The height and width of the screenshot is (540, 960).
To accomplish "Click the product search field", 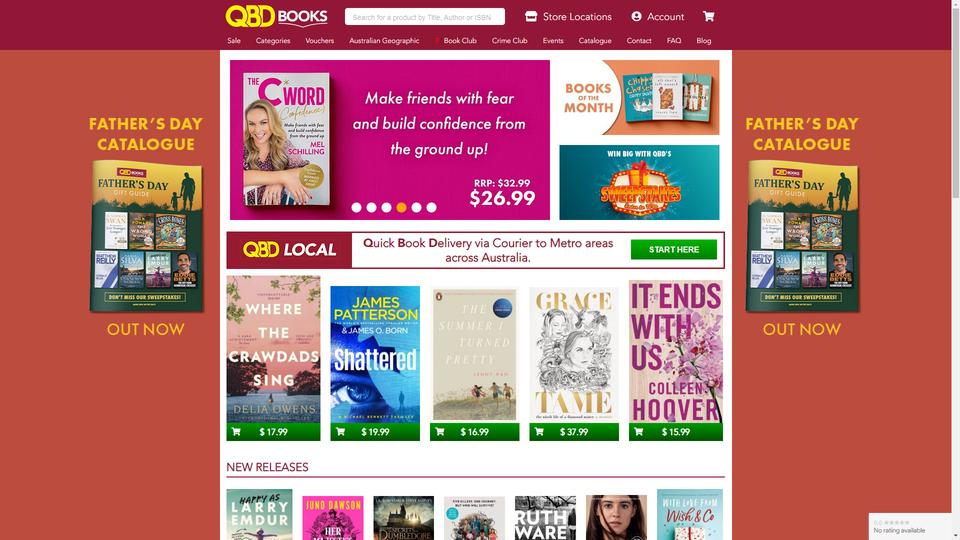I will 425,17.
